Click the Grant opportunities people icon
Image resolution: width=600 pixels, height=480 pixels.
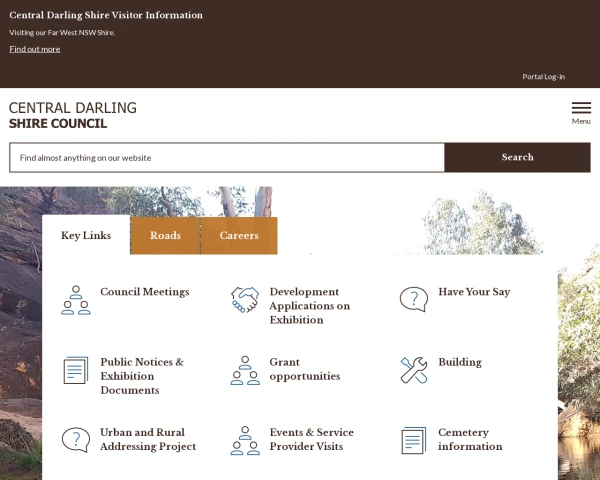245,370
